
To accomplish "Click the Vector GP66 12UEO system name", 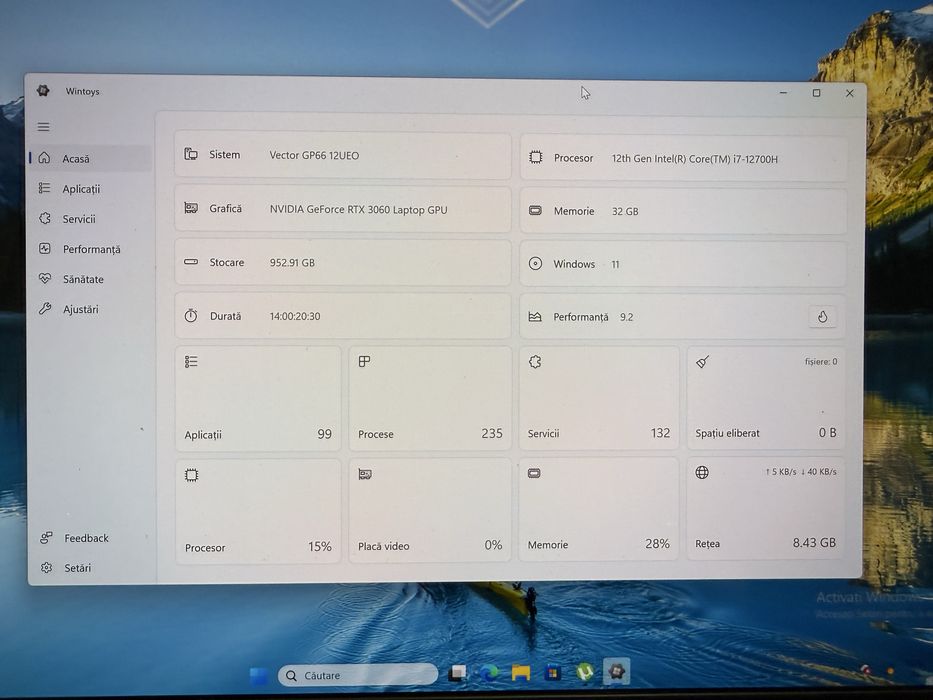I will pos(314,155).
